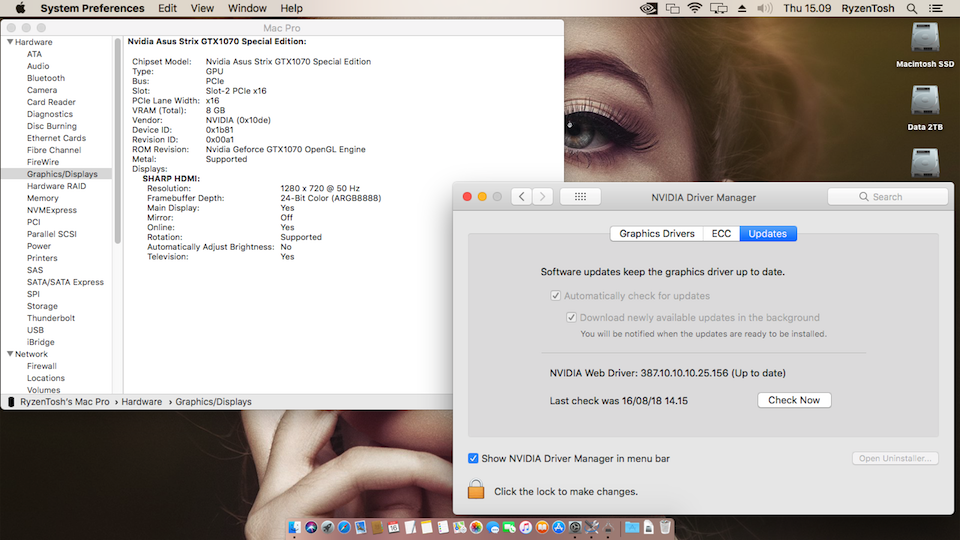Open Data 2TB drive on desktop
Screen dimensions: 960x540
coord(924,109)
